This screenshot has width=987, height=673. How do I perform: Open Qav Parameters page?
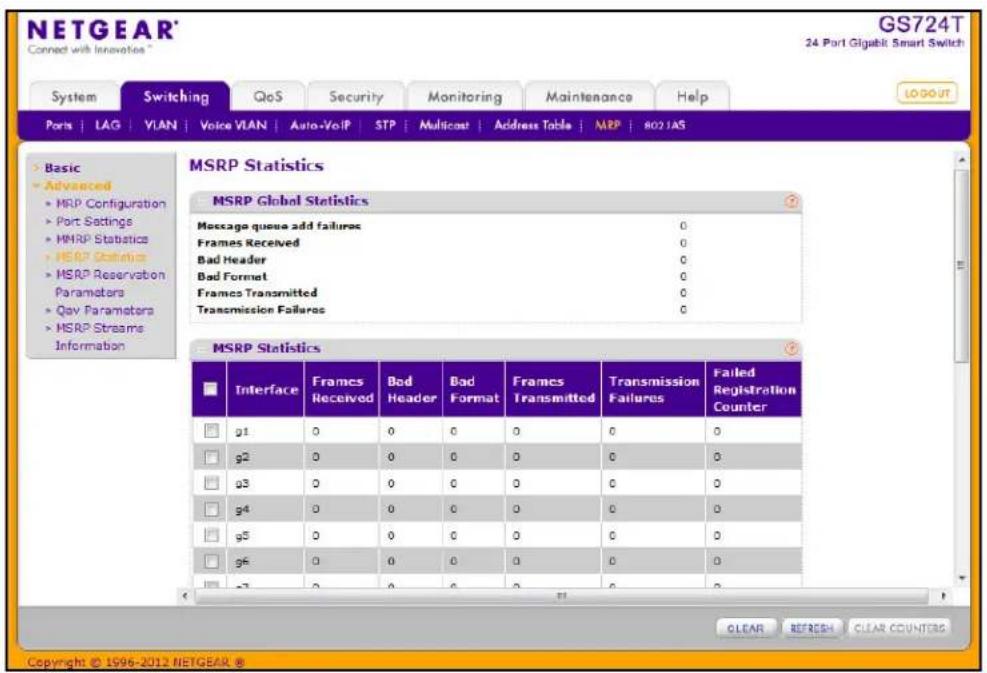[x=104, y=310]
